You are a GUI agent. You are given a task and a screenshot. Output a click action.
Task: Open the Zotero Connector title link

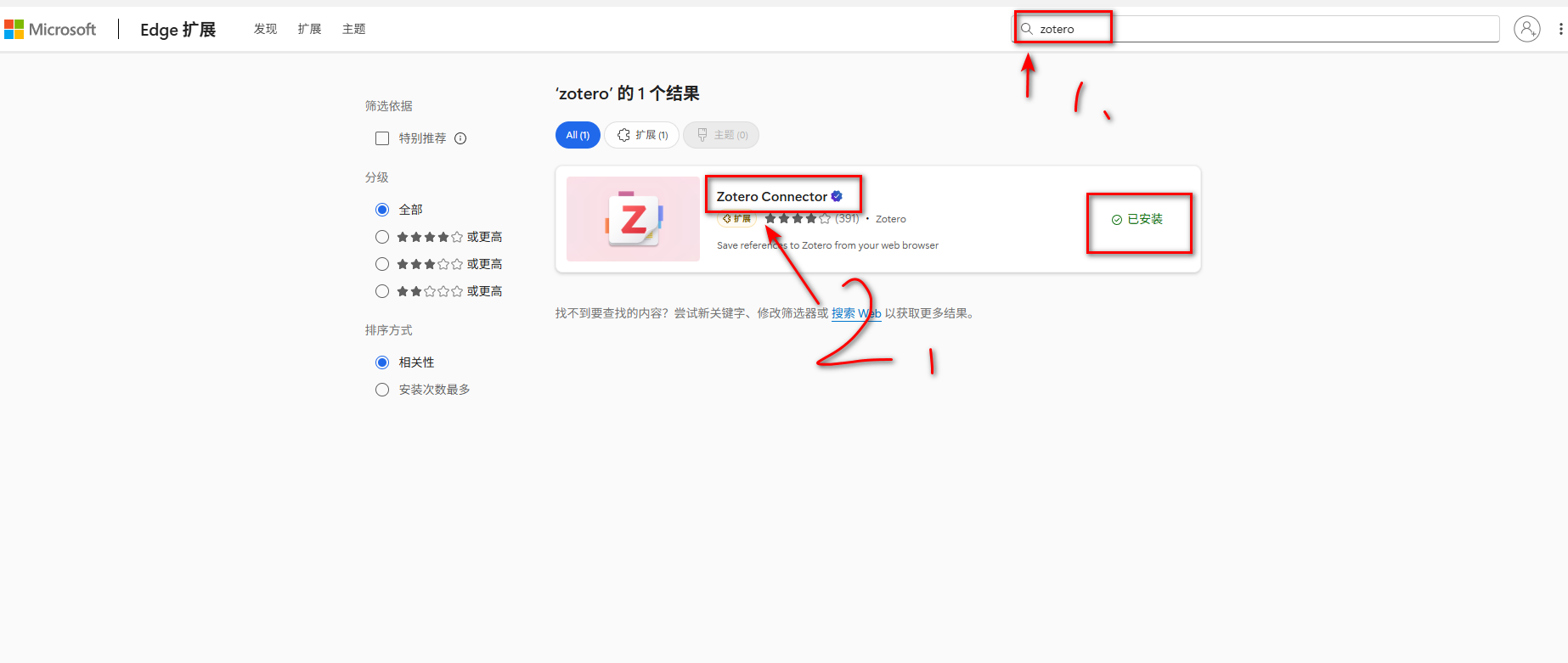click(771, 197)
